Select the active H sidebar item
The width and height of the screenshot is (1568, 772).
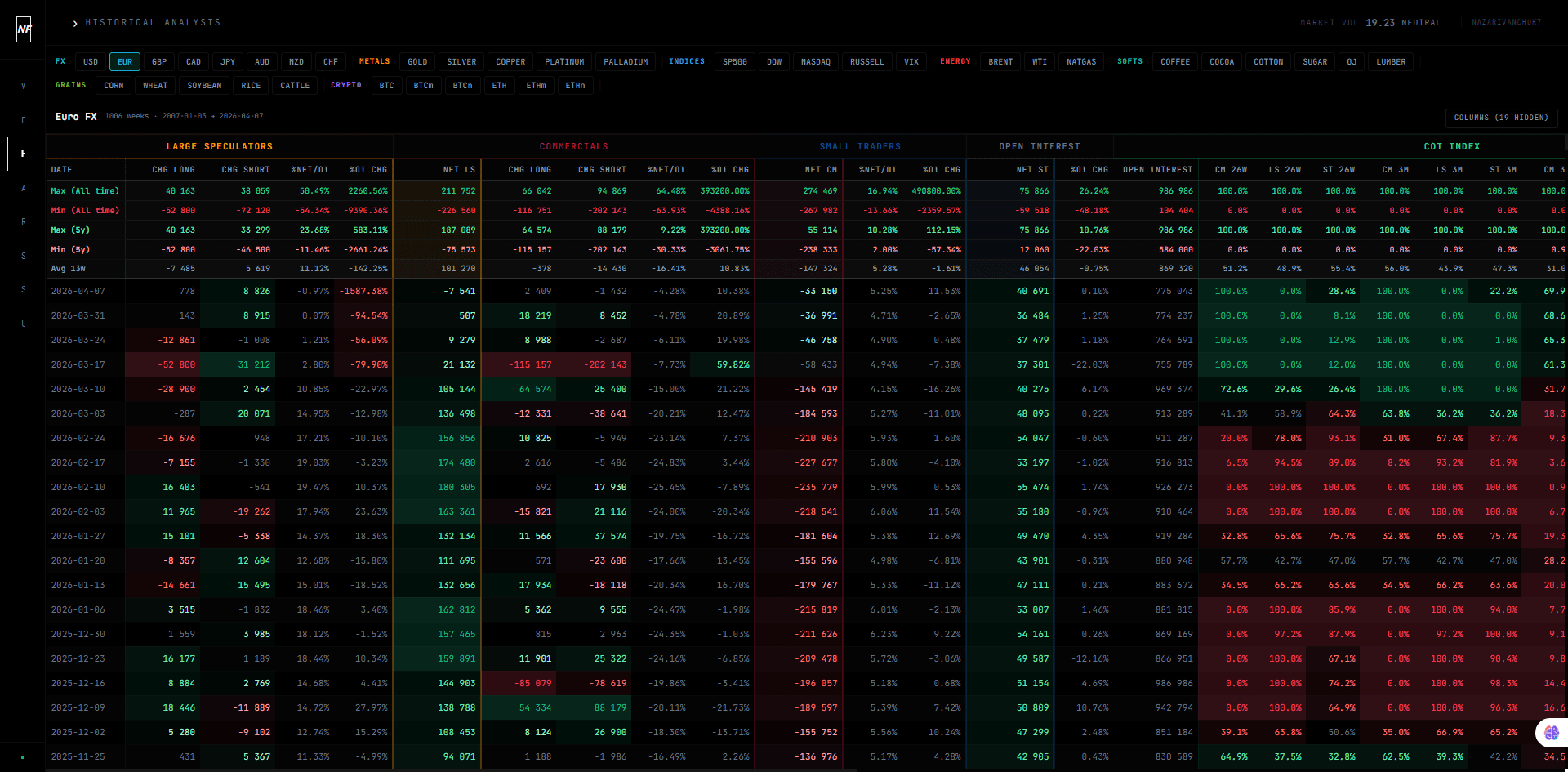[x=23, y=154]
